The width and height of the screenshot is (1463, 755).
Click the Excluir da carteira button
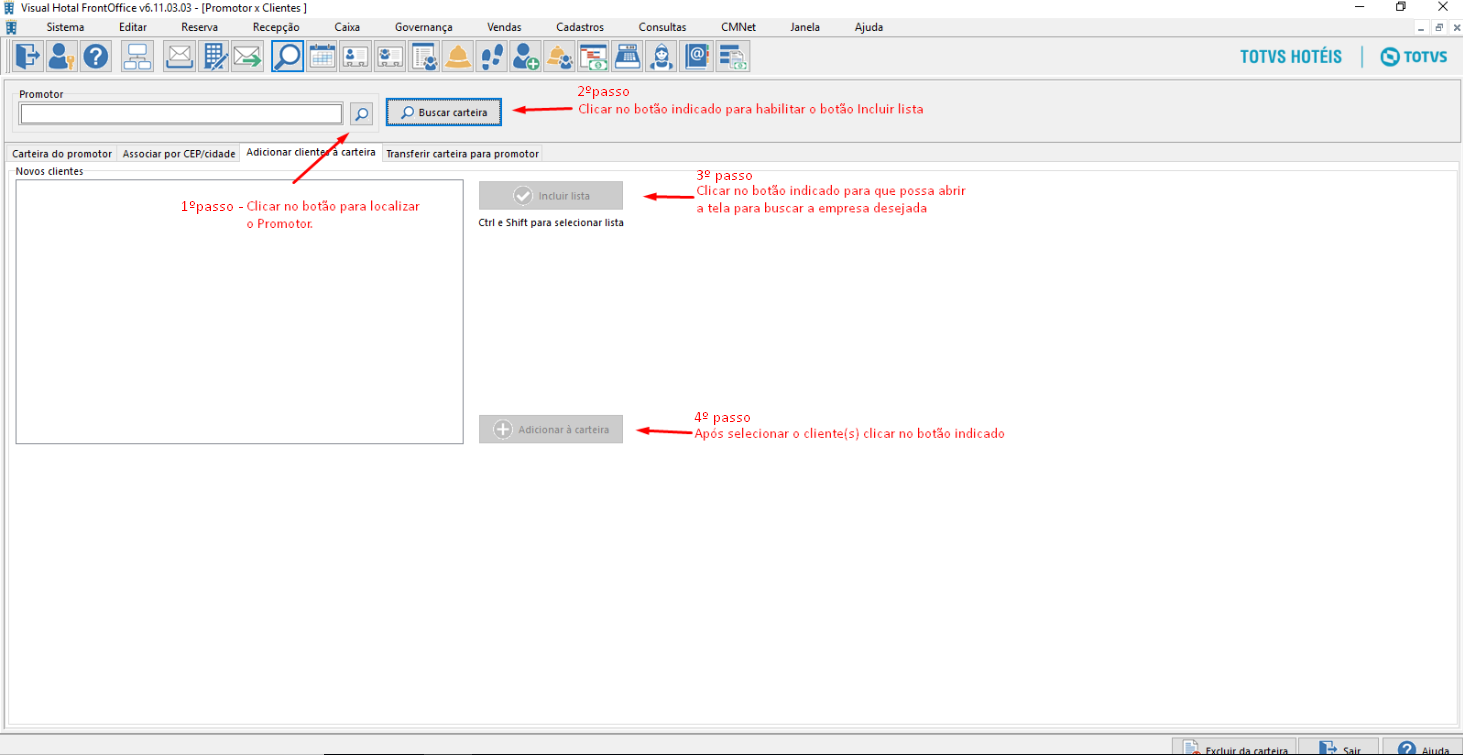(1234, 748)
